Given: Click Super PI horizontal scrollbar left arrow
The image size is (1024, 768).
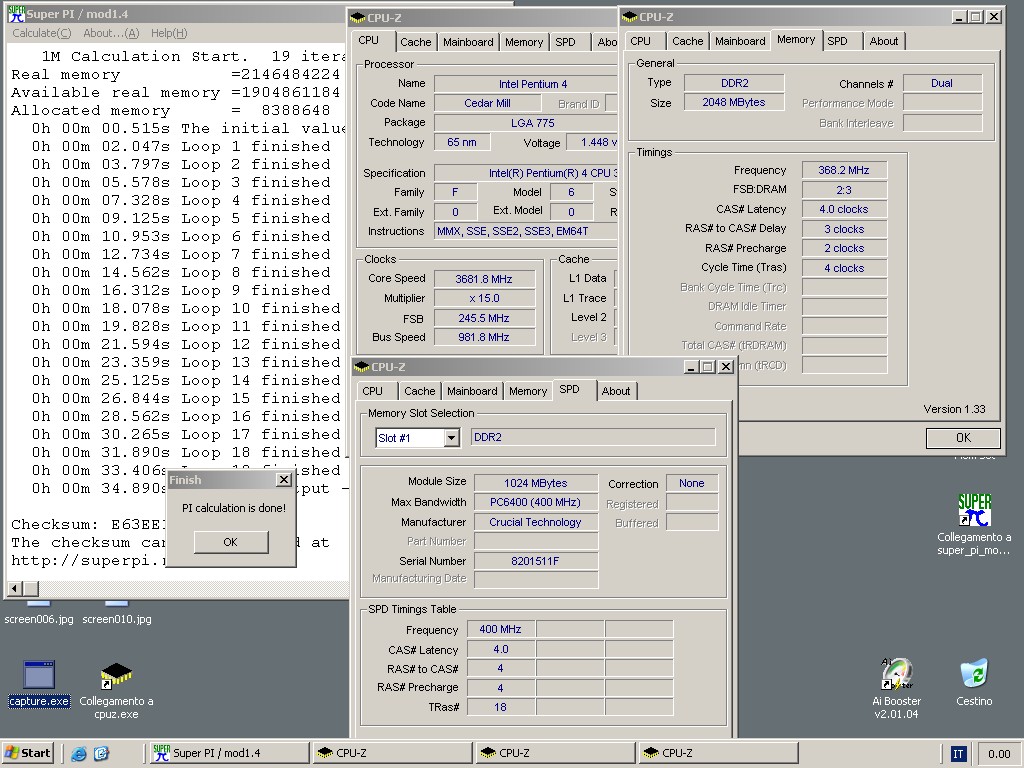Looking at the screenshot, I should pyautogui.click(x=15, y=588).
